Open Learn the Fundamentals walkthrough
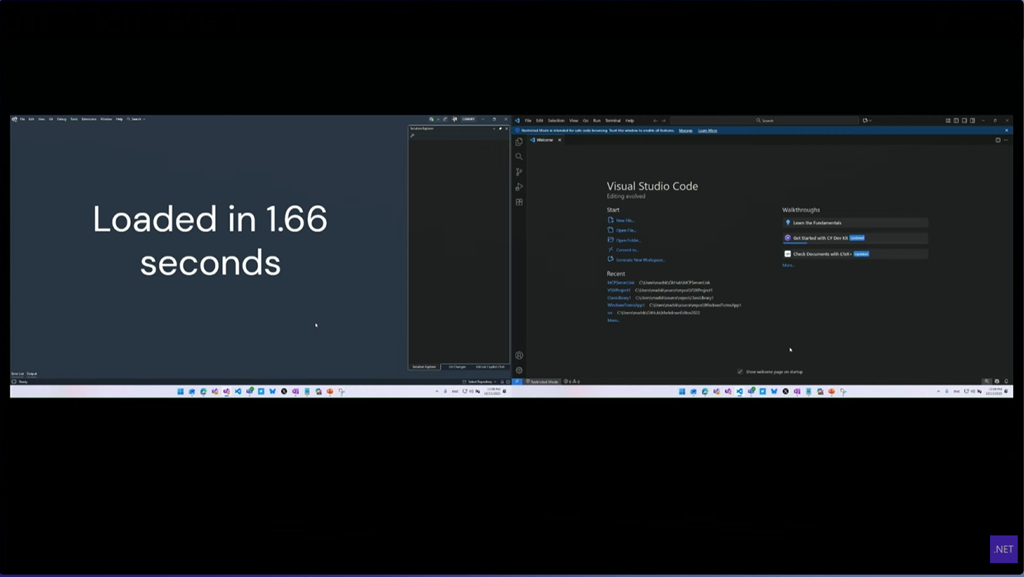This screenshot has height=577, width=1024. click(855, 223)
